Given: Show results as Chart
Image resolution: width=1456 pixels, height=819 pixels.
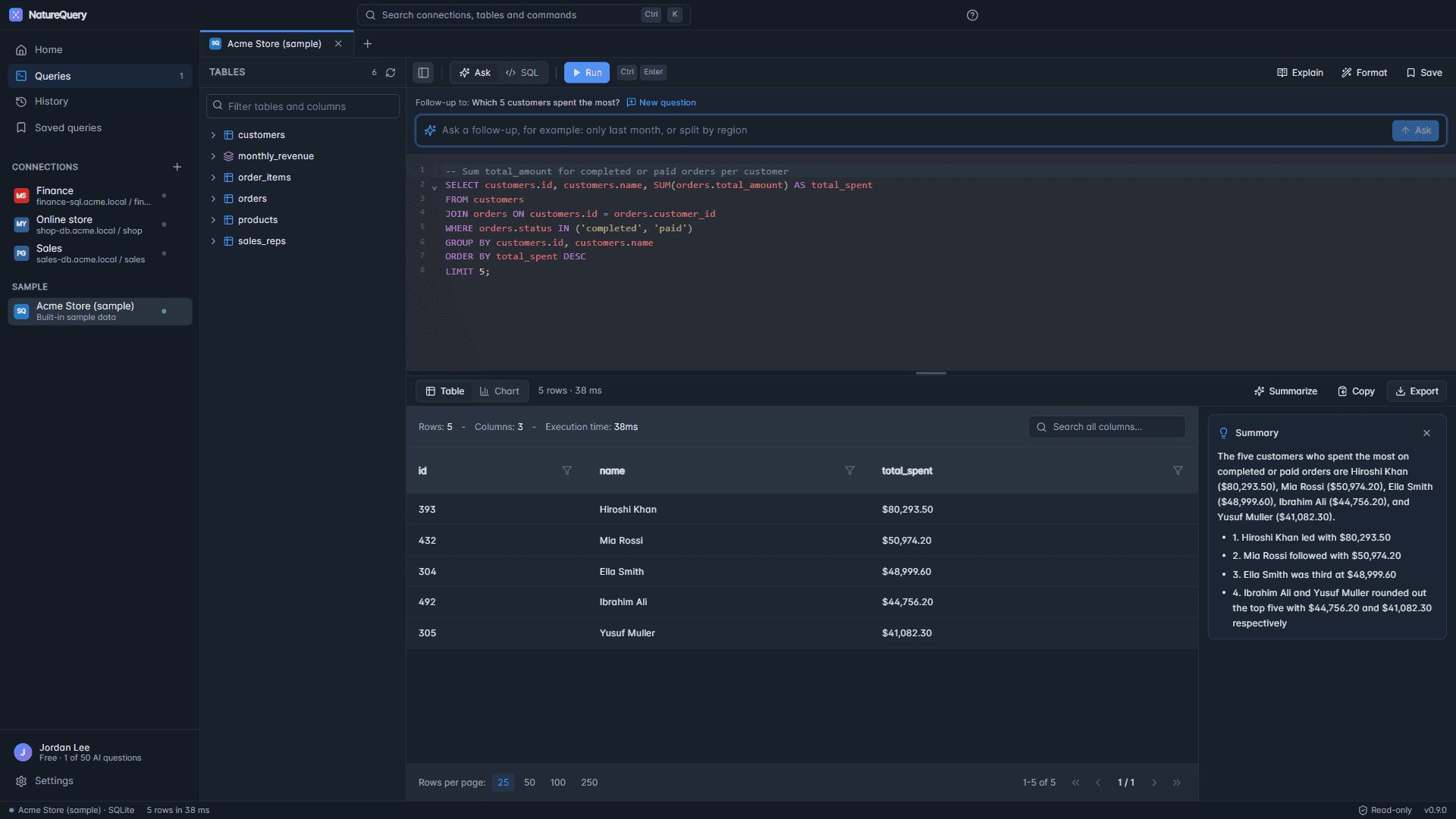Looking at the screenshot, I should 500,391.
